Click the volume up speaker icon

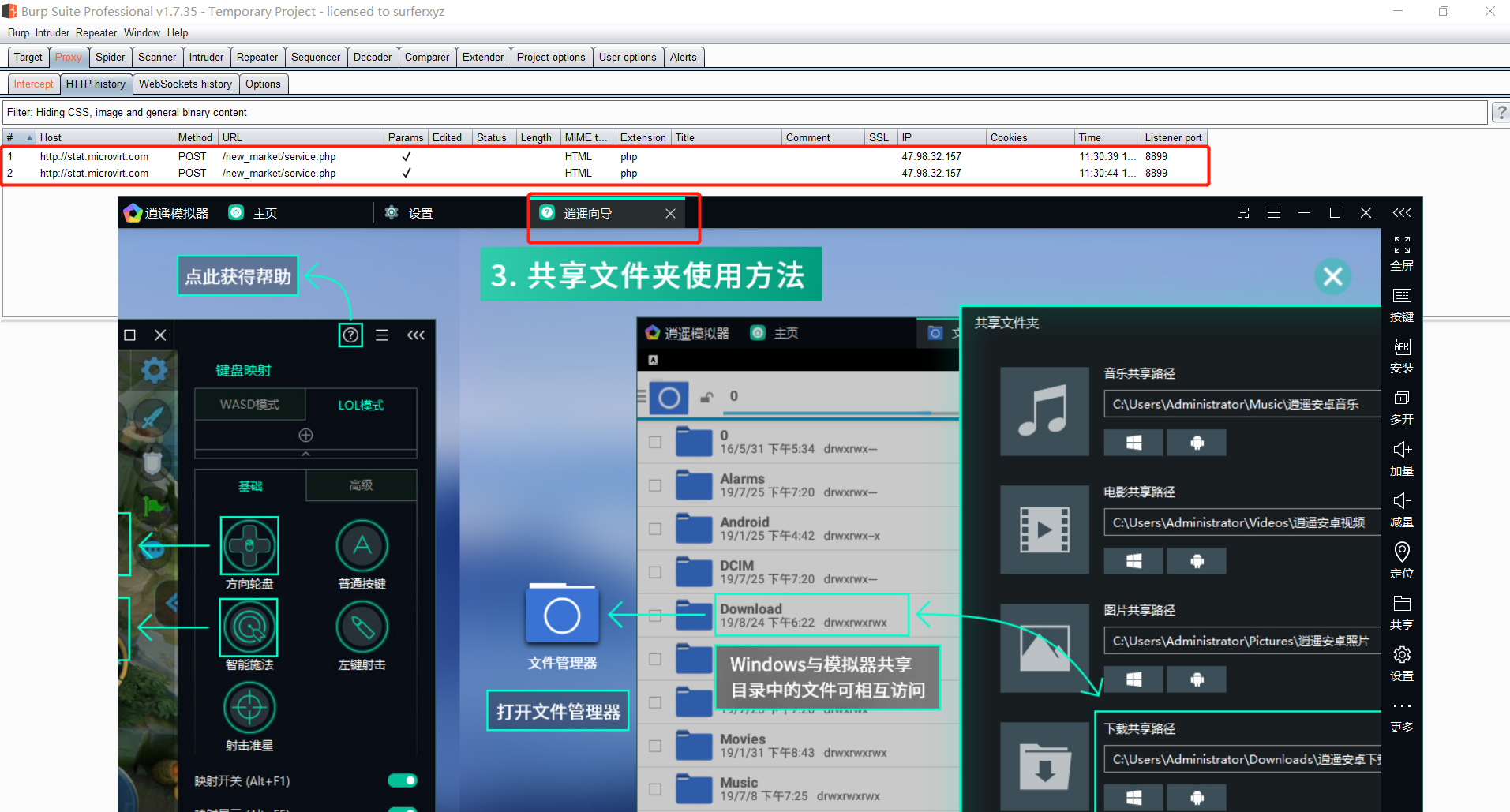click(x=1401, y=451)
